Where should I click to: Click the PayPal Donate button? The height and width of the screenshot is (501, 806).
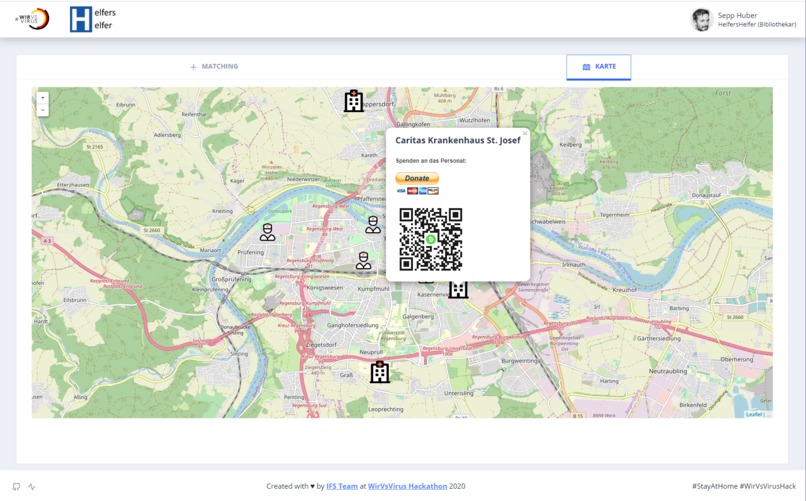point(417,178)
